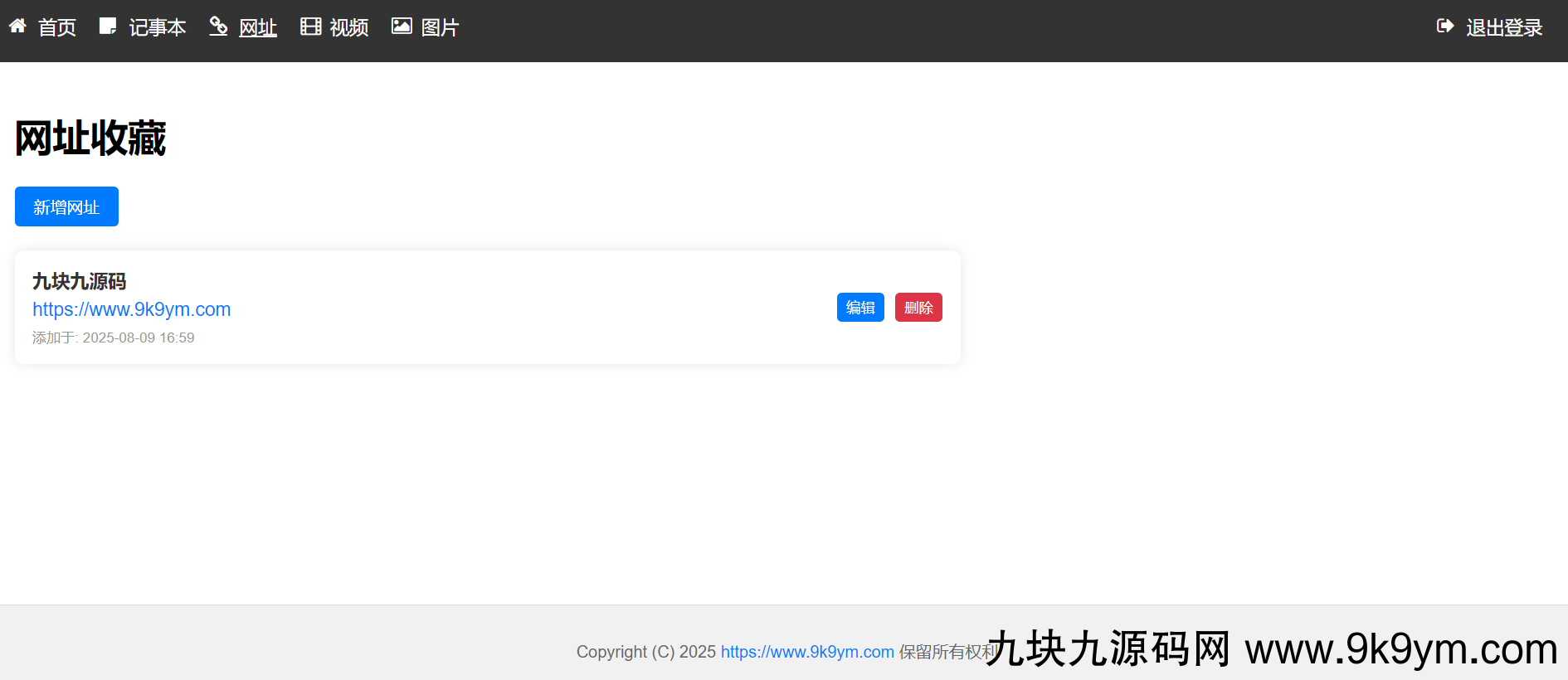This screenshot has height=680, width=1568.
Task: Click the footer copyright 9k9ym.com link
Action: click(x=806, y=652)
